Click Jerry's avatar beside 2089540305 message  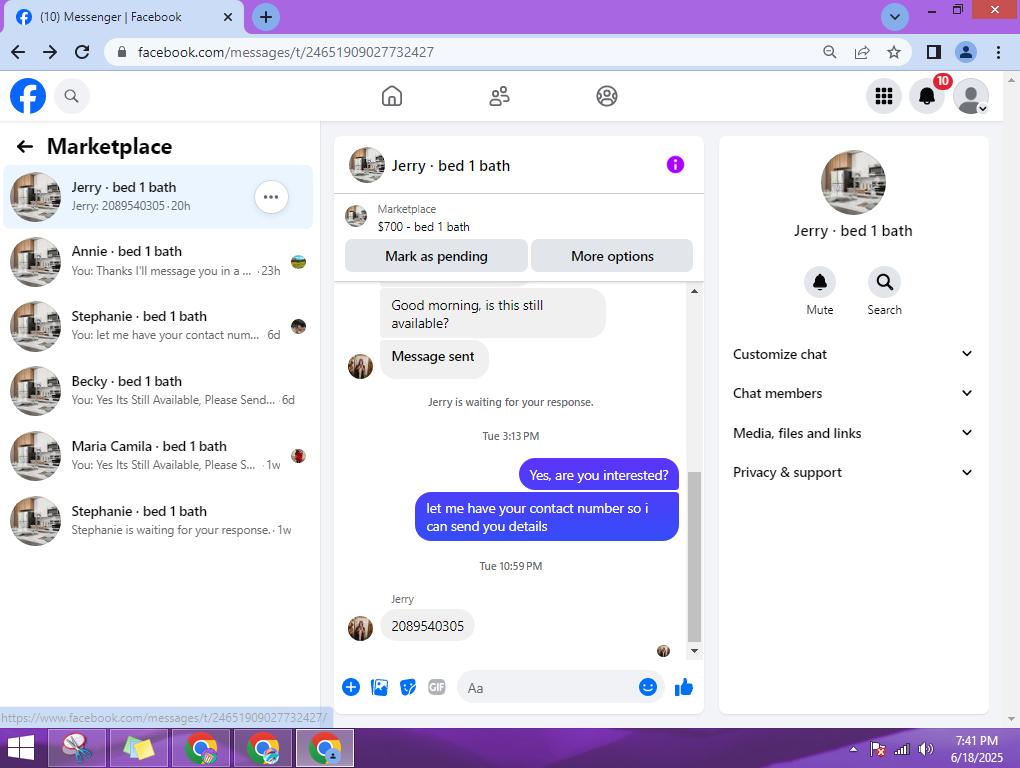click(360, 628)
